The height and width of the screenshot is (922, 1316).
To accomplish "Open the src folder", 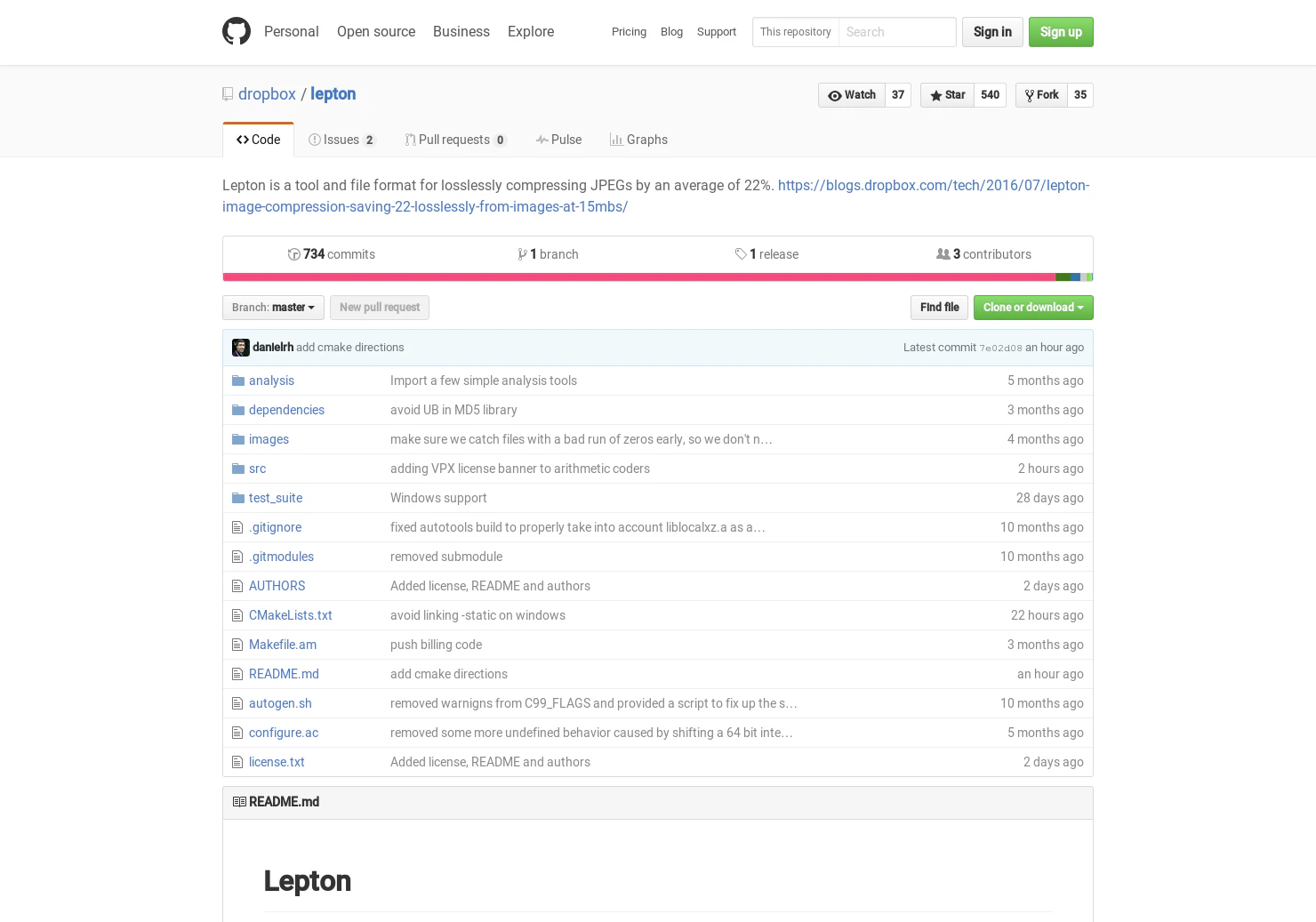I will [257, 469].
